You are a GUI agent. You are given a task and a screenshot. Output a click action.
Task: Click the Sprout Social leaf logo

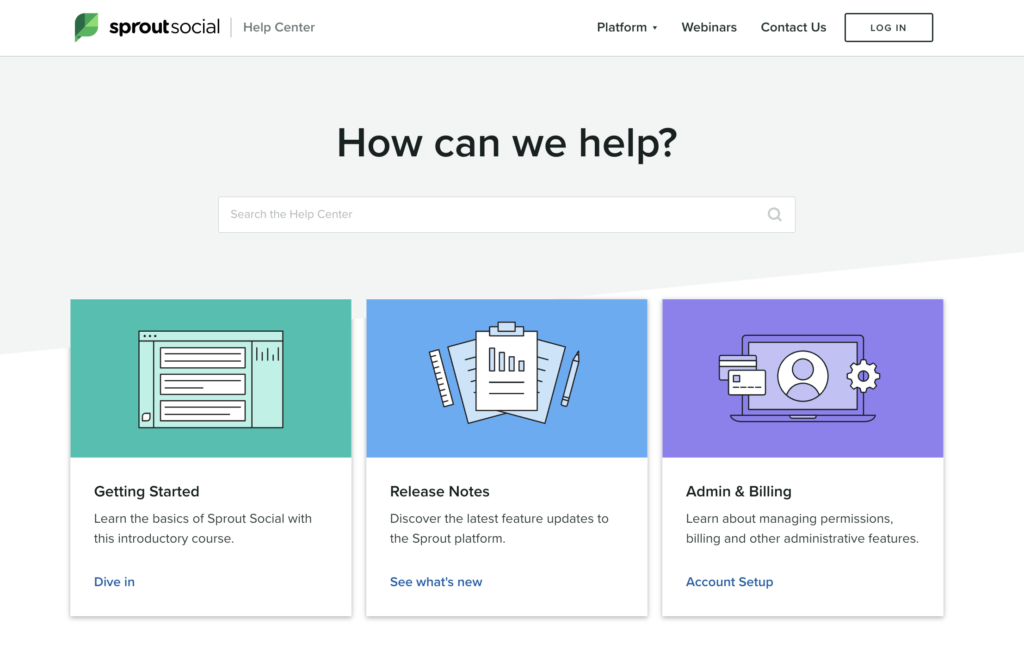[x=86, y=27]
